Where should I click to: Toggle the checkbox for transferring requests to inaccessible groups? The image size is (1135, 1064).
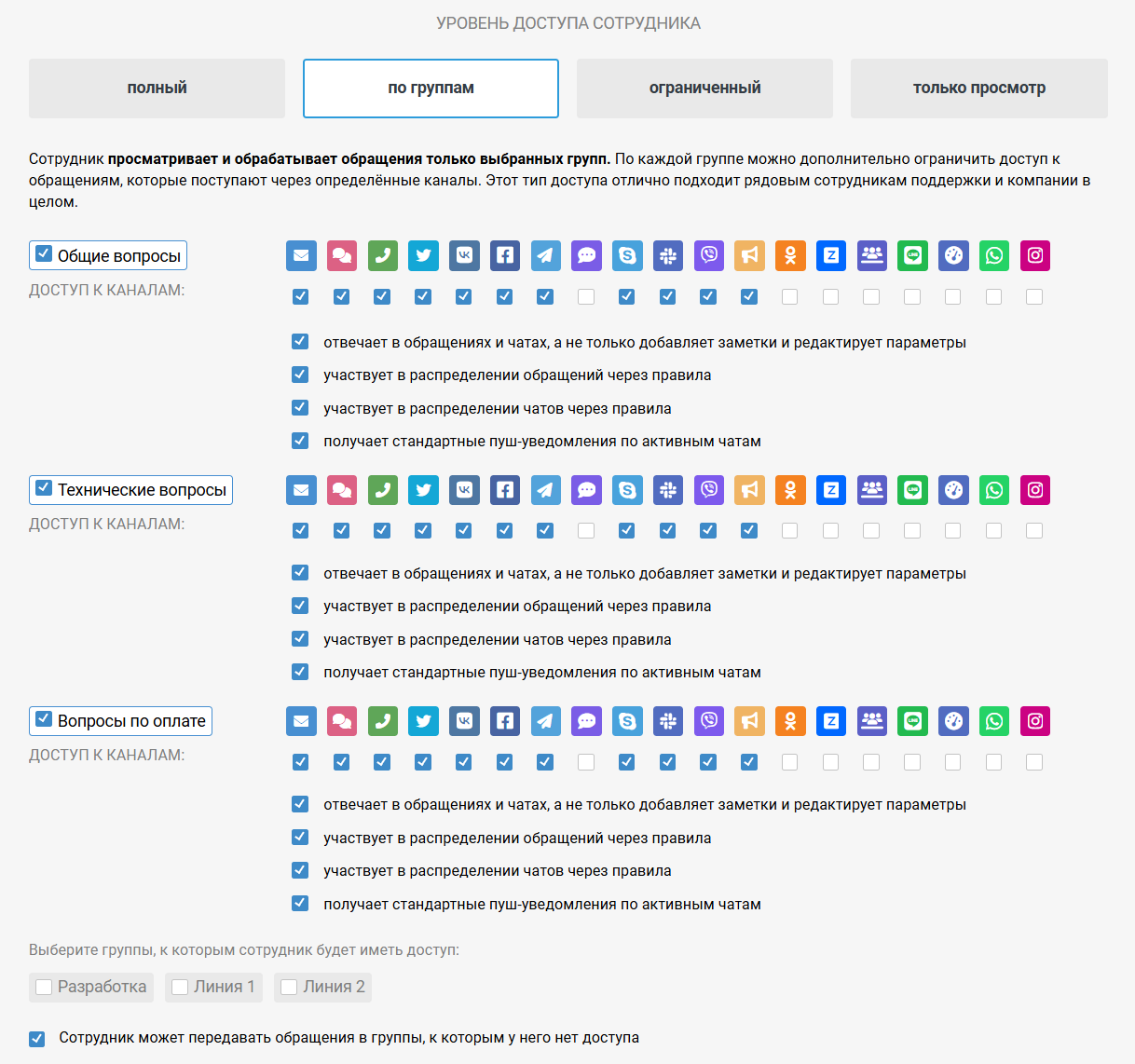click(37, 1038)
